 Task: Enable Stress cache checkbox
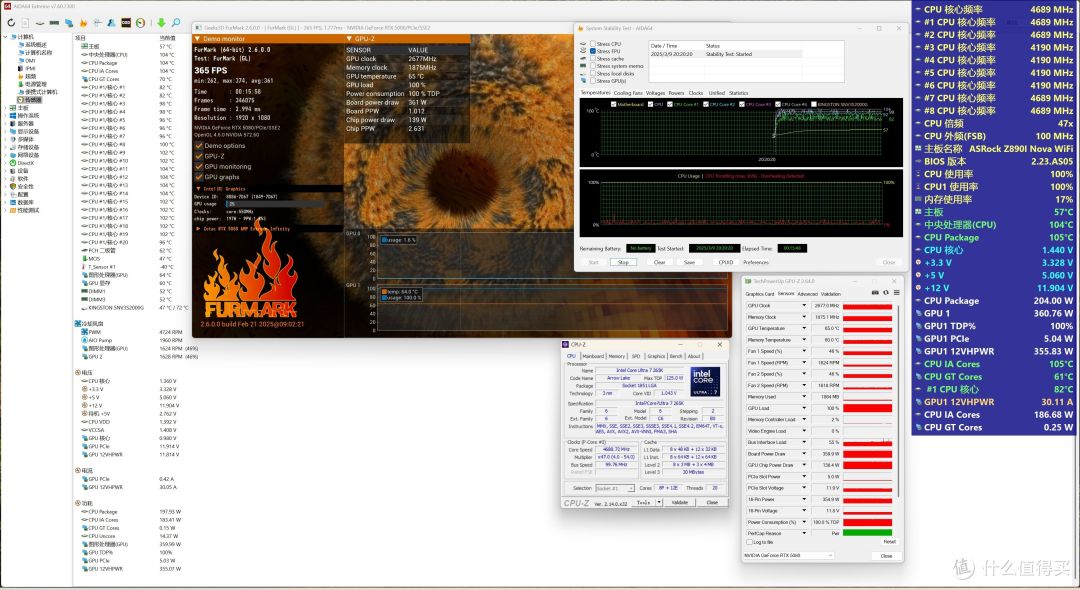tap(592, 59)
